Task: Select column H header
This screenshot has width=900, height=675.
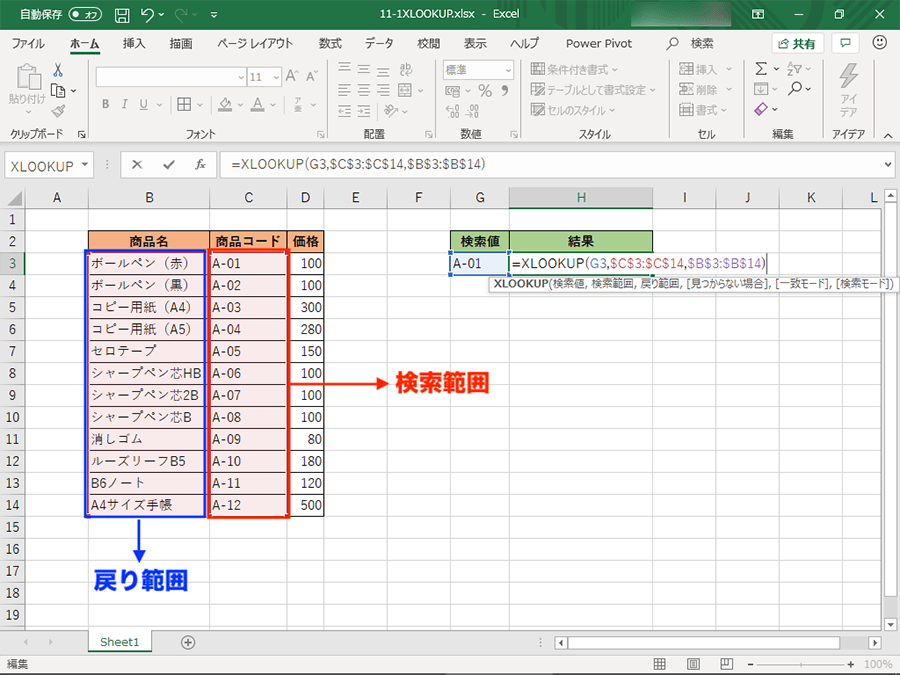Action: click(581, 197)
